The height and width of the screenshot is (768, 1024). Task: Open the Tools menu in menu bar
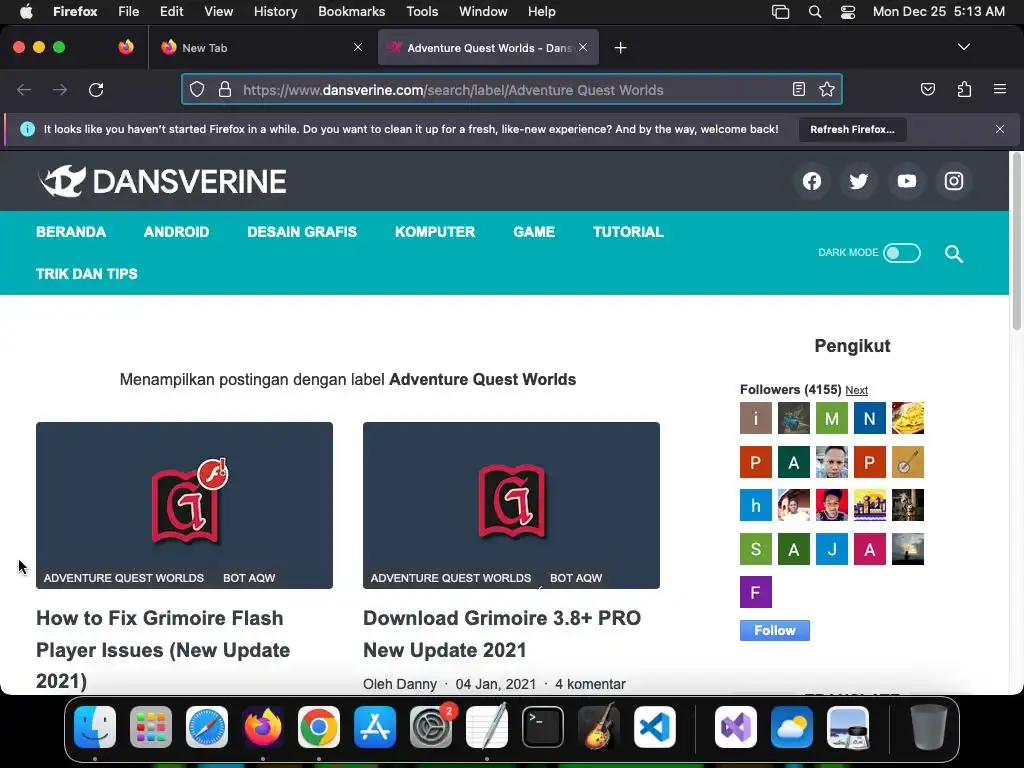(422, 11)
